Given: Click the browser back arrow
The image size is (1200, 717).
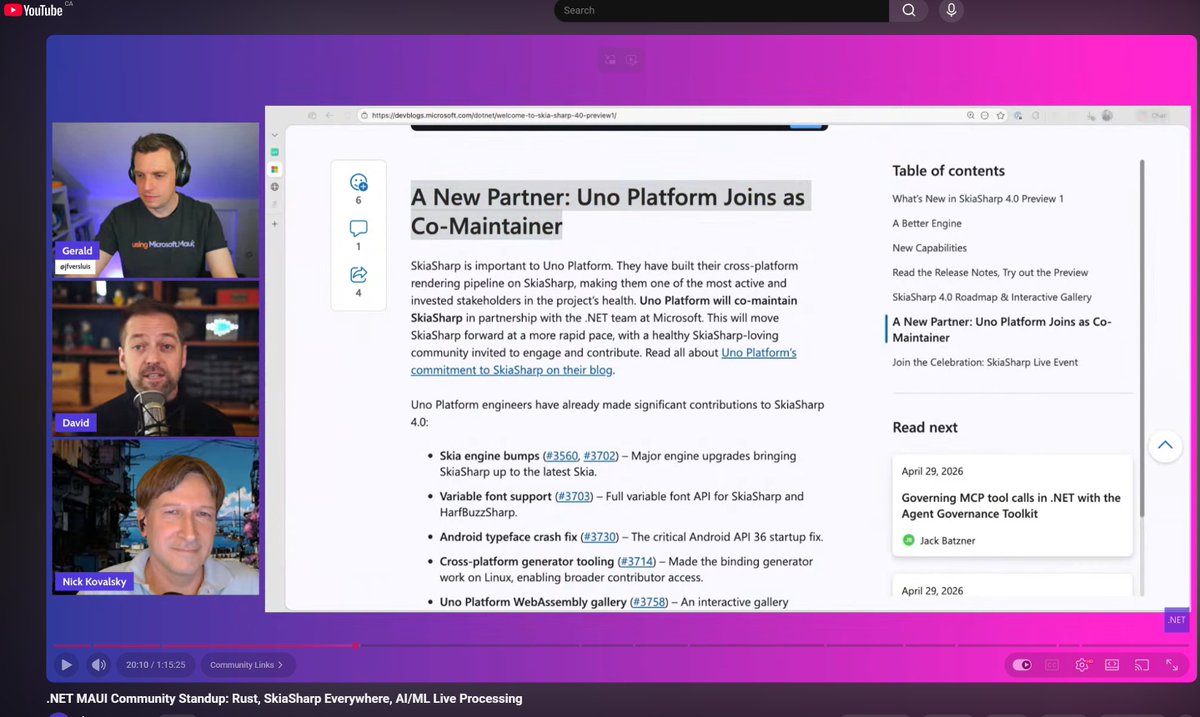Looking at the screenshot, I should click(x=330, y=115).
